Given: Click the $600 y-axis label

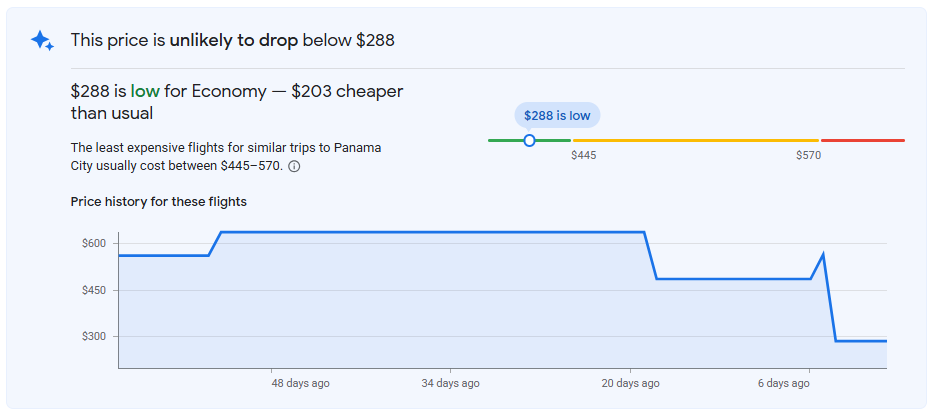Looking at the screenshot, I should click(95, 244).
